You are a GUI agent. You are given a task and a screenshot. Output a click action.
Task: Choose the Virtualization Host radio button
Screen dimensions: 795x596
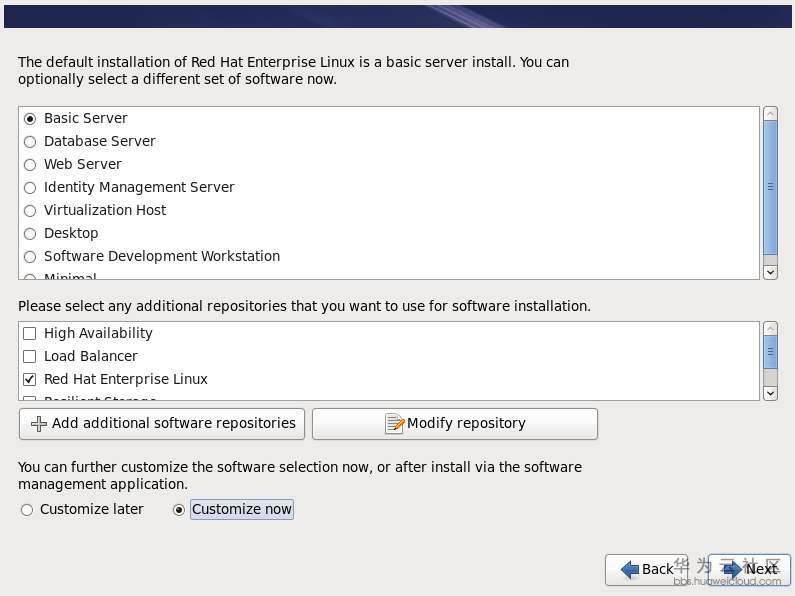[x=30, y=211]
